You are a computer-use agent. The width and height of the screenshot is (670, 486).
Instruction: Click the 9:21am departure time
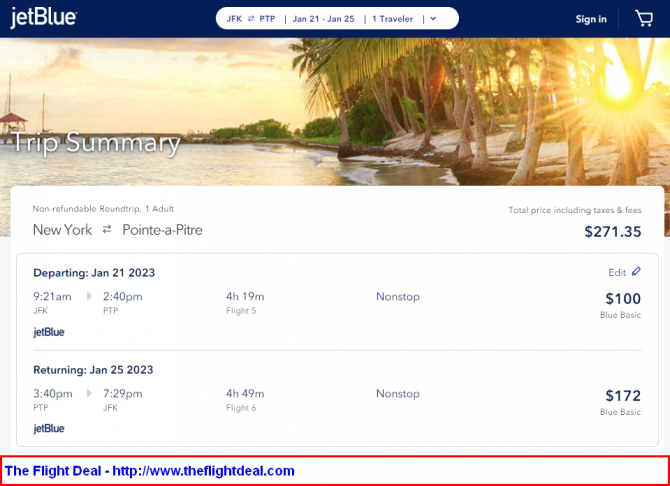tap(52, 297)
